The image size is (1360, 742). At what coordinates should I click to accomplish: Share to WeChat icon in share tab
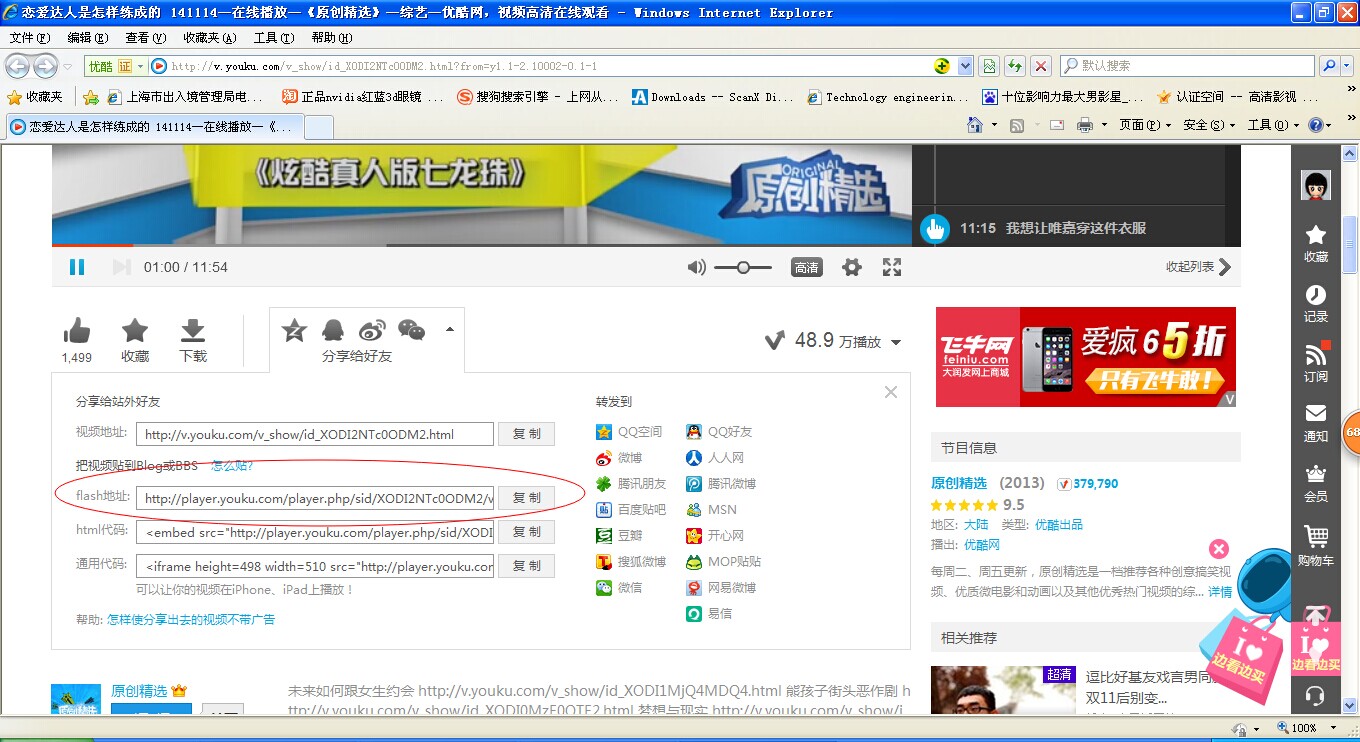coord(411,330)
